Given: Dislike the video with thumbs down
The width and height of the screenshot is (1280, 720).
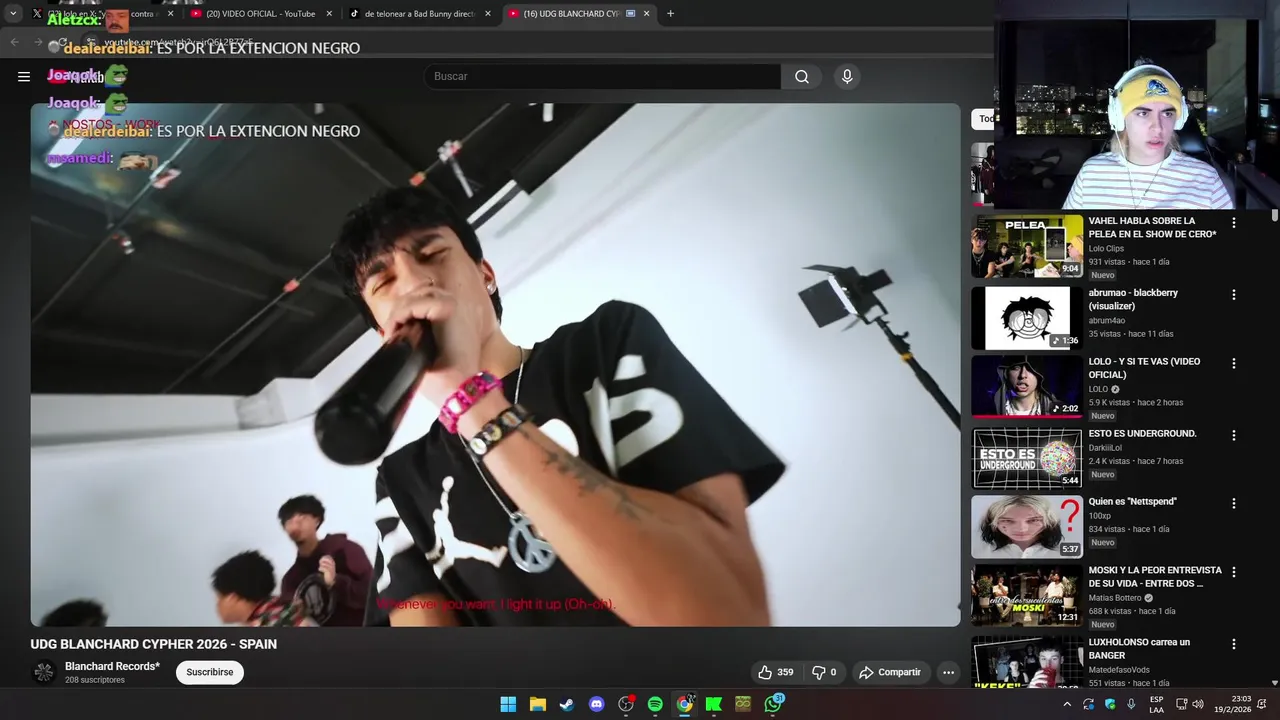Looking at the screenshot, I should pos(824,672).
